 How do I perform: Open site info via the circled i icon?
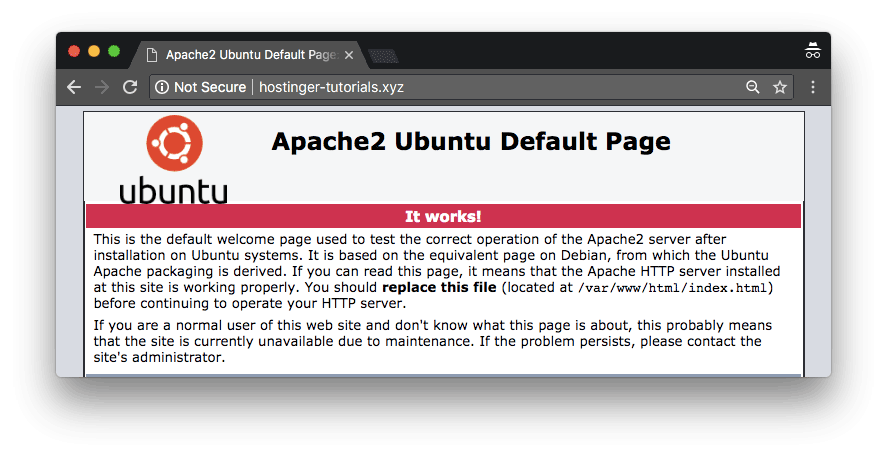click(162, 88)
